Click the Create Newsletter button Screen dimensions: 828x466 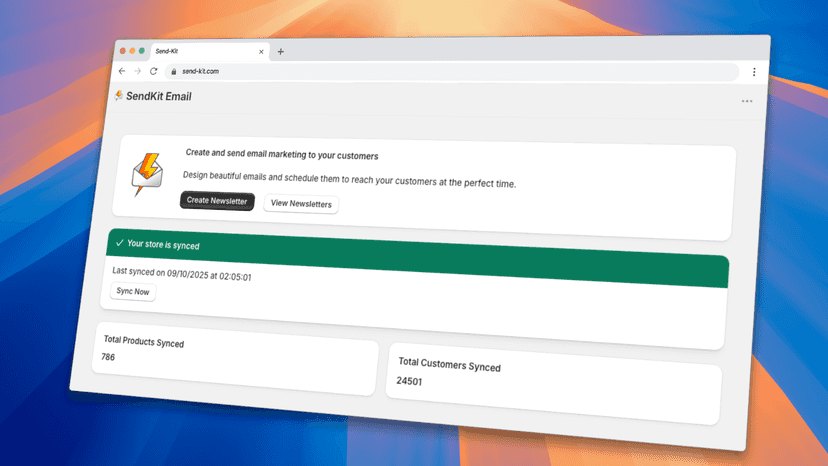[x=217, y=201]
